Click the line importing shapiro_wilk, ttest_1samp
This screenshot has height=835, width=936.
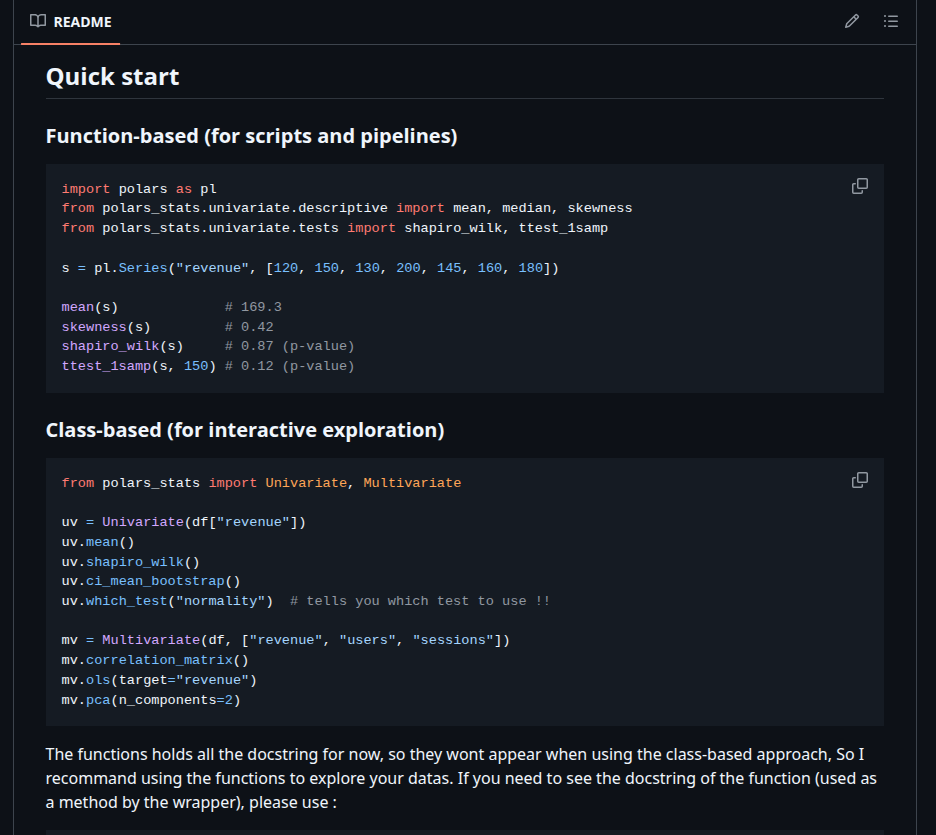(334, 228)
